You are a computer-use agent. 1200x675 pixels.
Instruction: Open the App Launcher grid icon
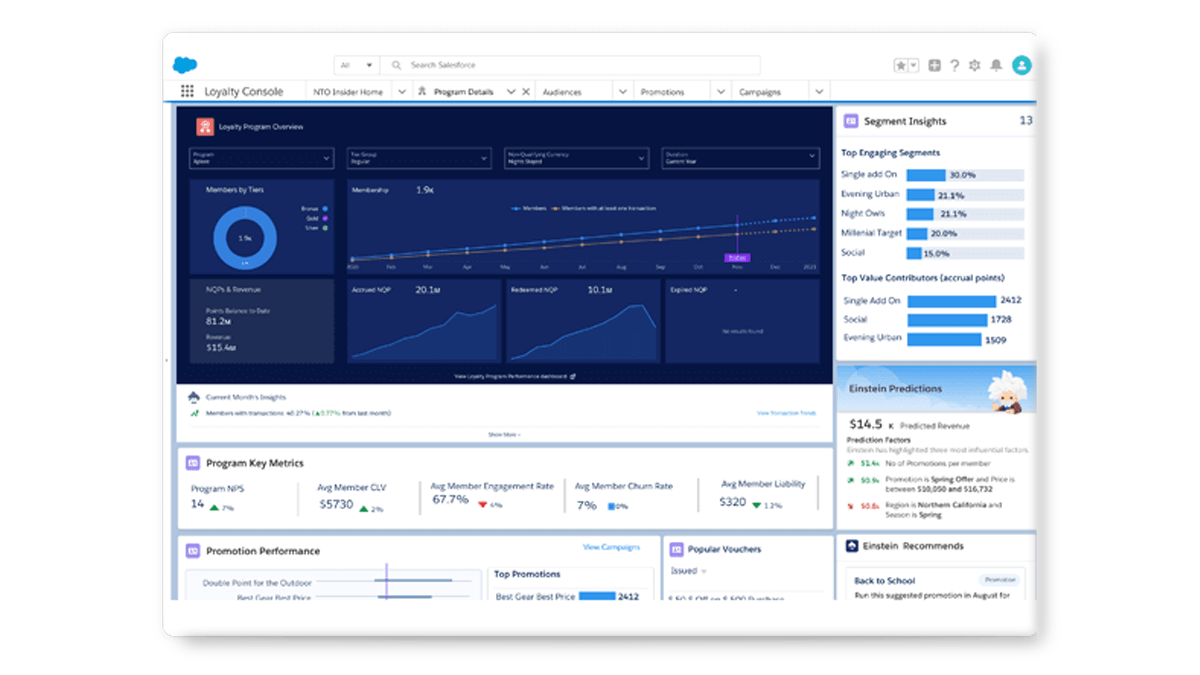[187, 92]
